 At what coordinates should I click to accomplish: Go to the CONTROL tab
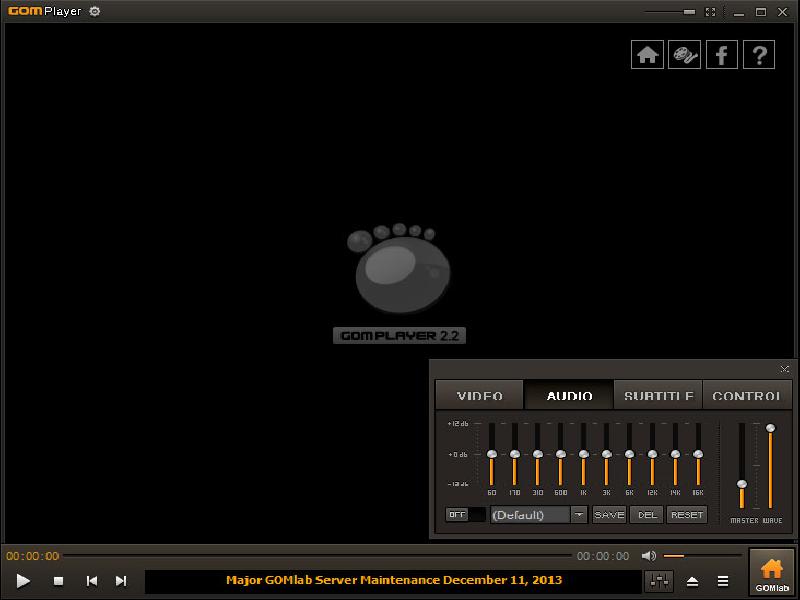(x=746, y=394)
